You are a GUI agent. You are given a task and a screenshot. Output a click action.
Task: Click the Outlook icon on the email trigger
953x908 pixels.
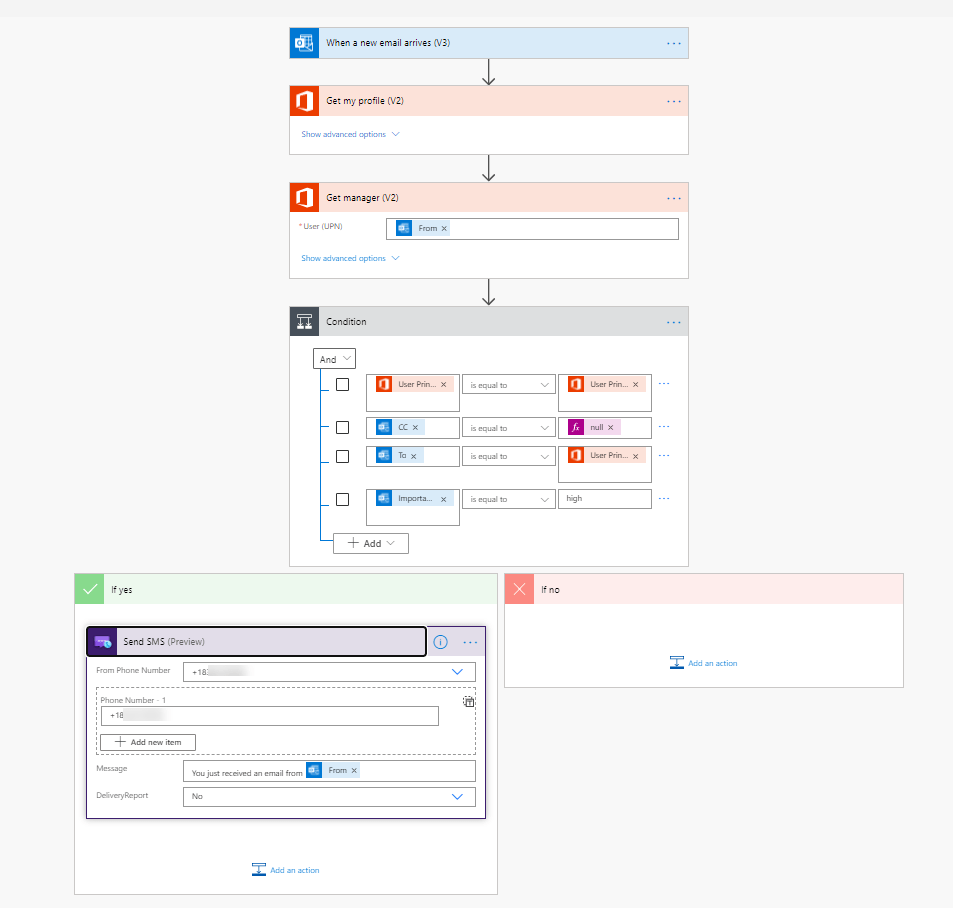[304, 43]
